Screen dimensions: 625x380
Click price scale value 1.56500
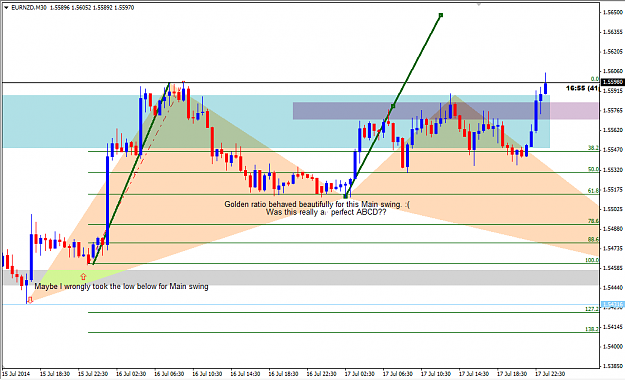[613, 12]
